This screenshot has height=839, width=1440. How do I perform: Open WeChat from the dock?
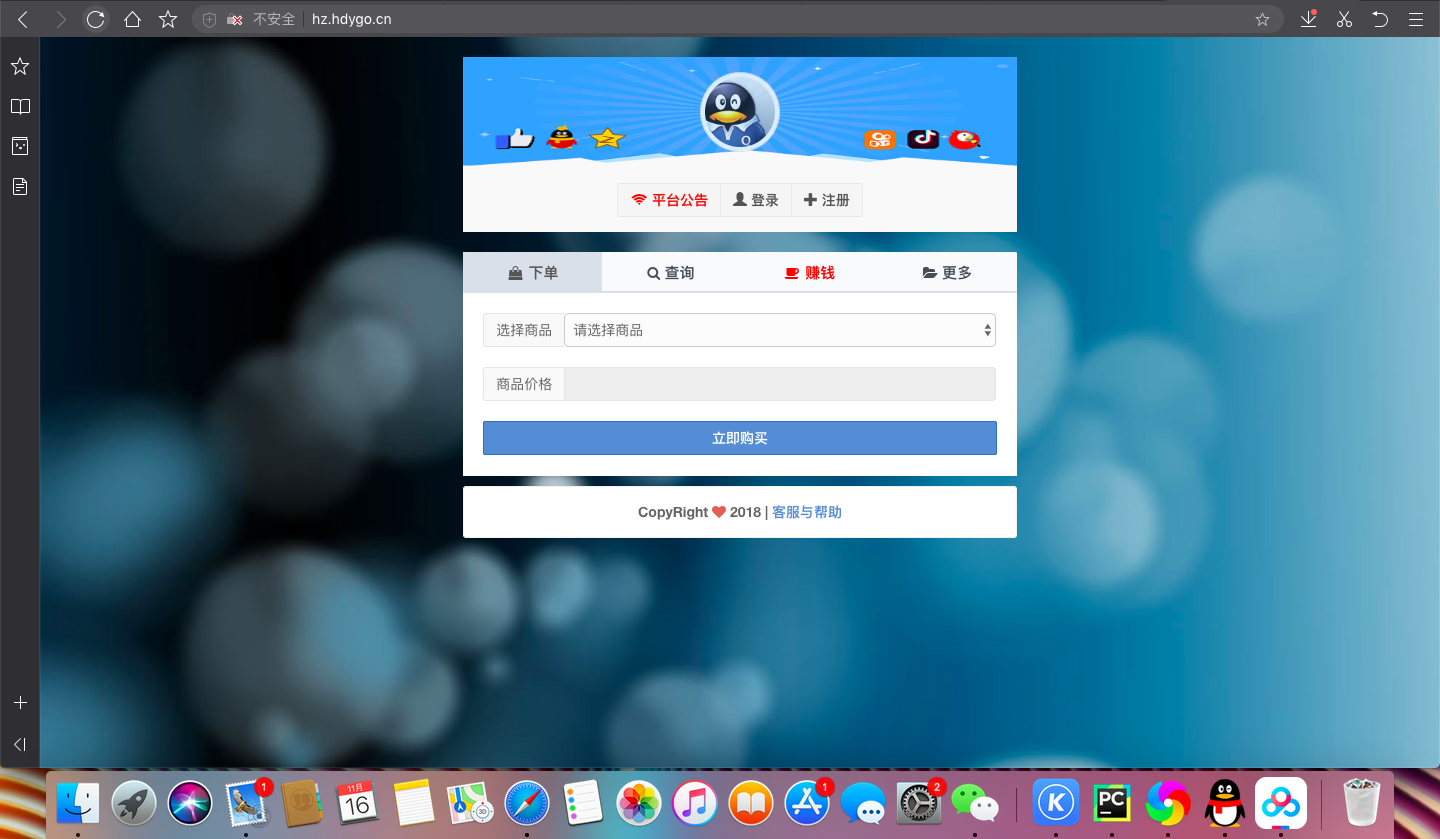[x=975, y=803]
